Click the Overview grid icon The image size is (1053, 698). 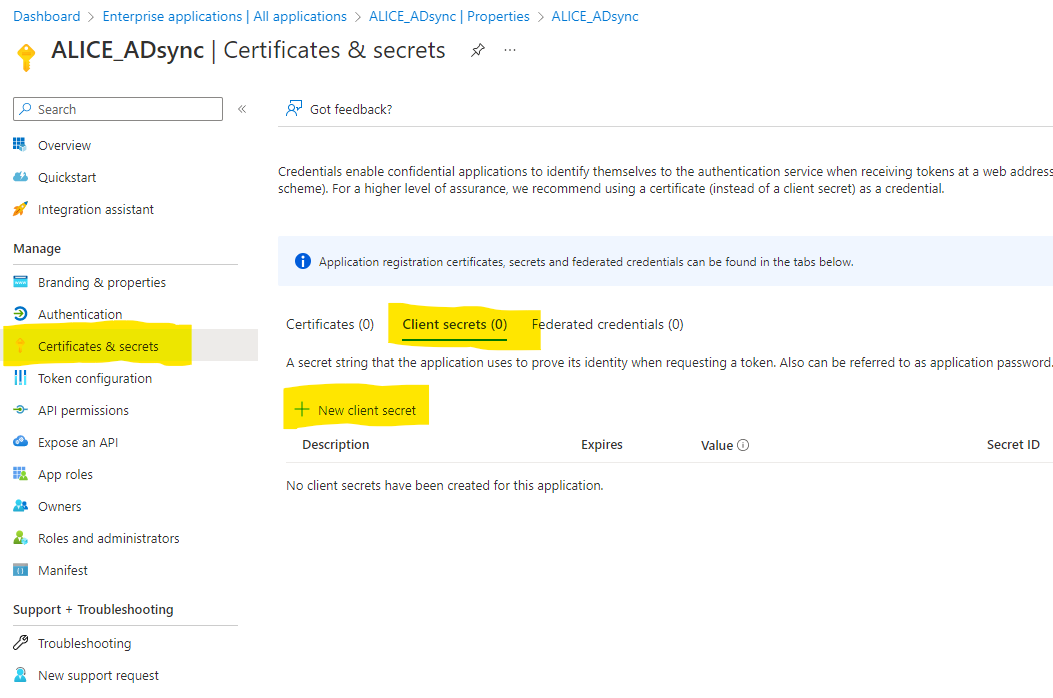[20, 144]
